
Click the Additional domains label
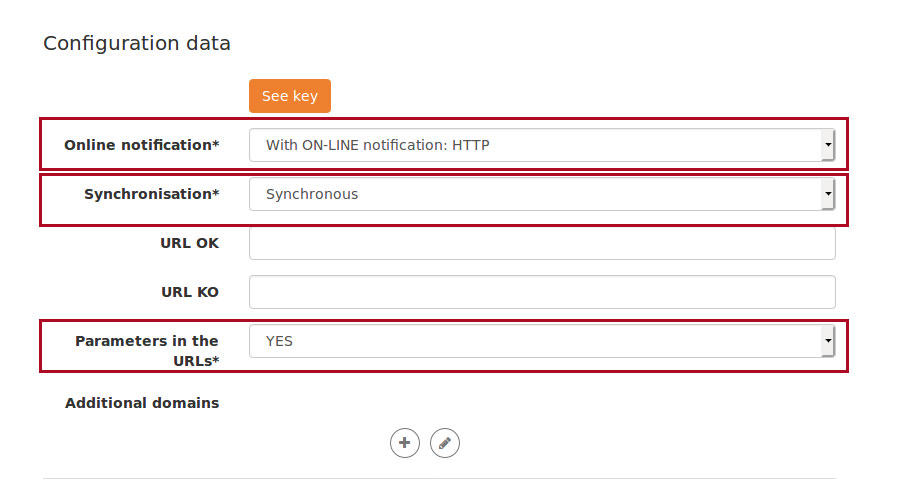click(x=142, y=403)
